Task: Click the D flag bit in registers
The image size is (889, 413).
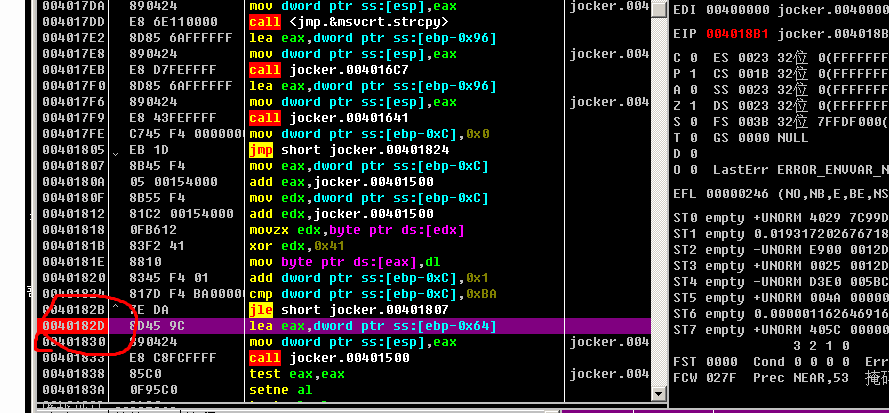Action: pyautogui.click(x=693, y=154)
